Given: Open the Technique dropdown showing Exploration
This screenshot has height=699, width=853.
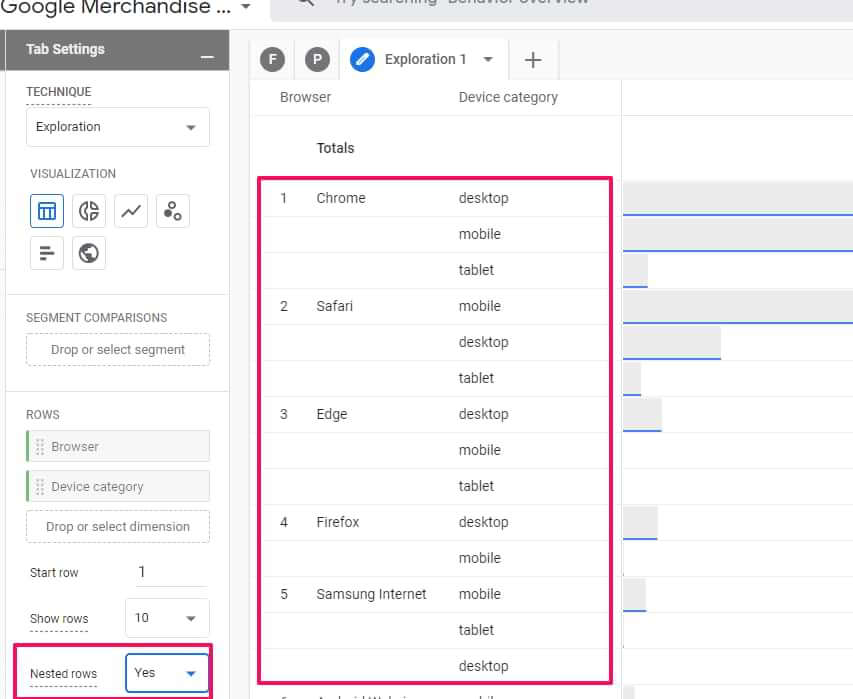Looking at the screenshot, I should click(117, 127).
